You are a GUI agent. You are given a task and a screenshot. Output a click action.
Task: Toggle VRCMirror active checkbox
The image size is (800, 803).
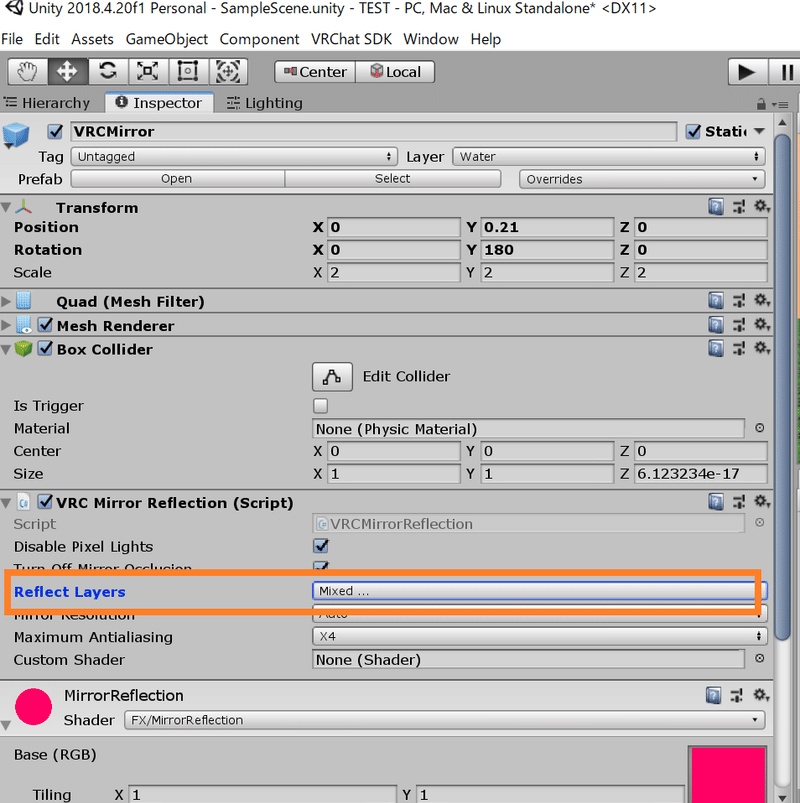[x=55, y=132]
